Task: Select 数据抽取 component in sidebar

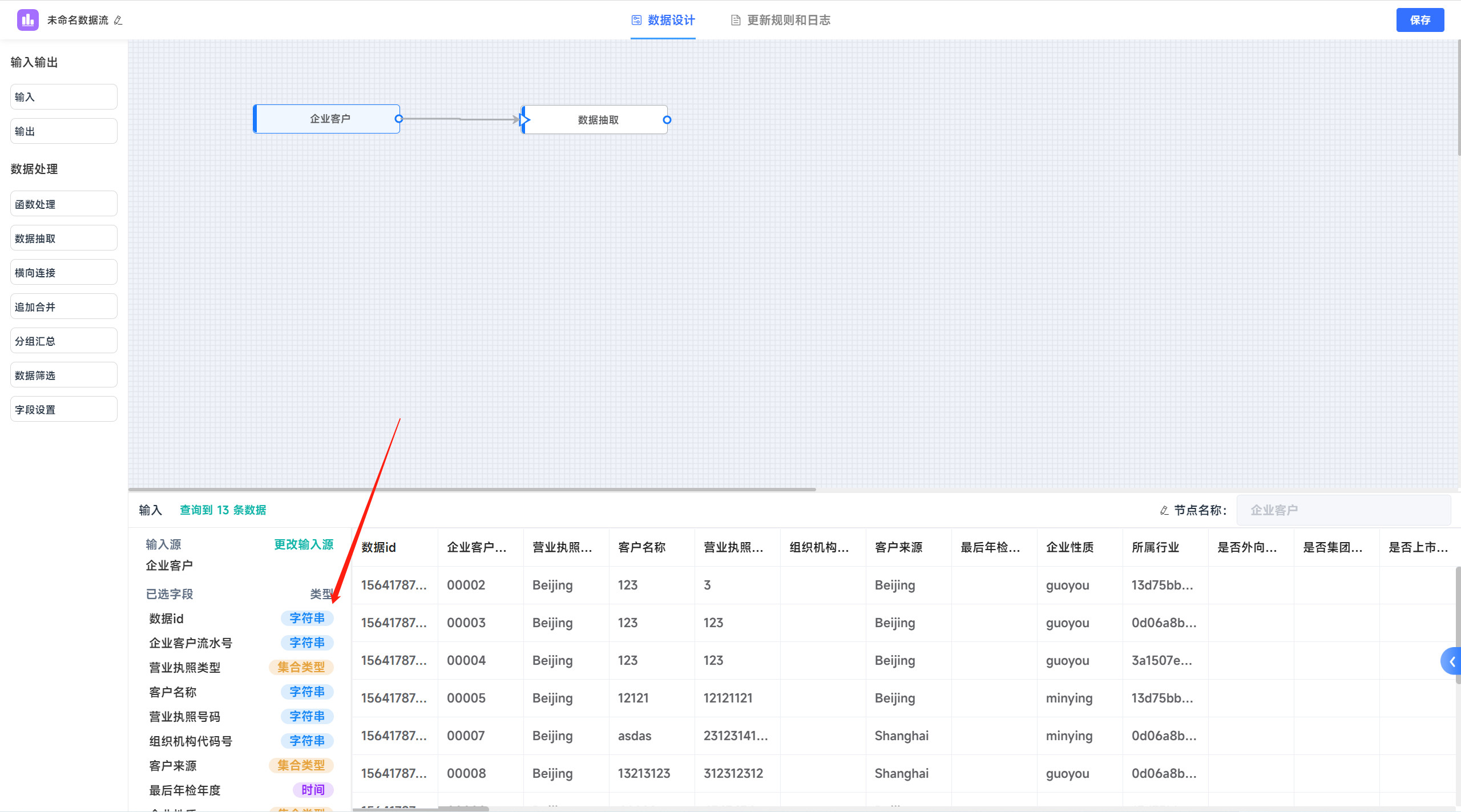Action: (64, 238)
